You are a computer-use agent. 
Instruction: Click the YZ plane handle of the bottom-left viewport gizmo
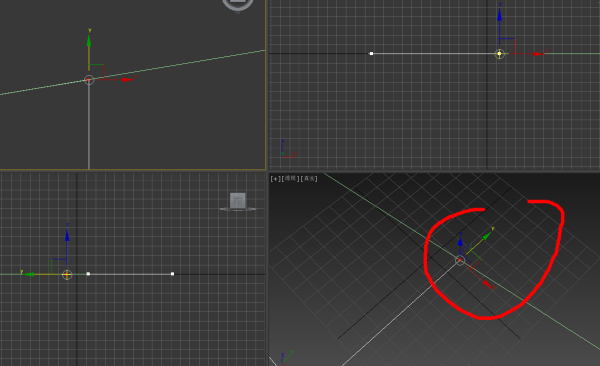(x=59, y=266)
